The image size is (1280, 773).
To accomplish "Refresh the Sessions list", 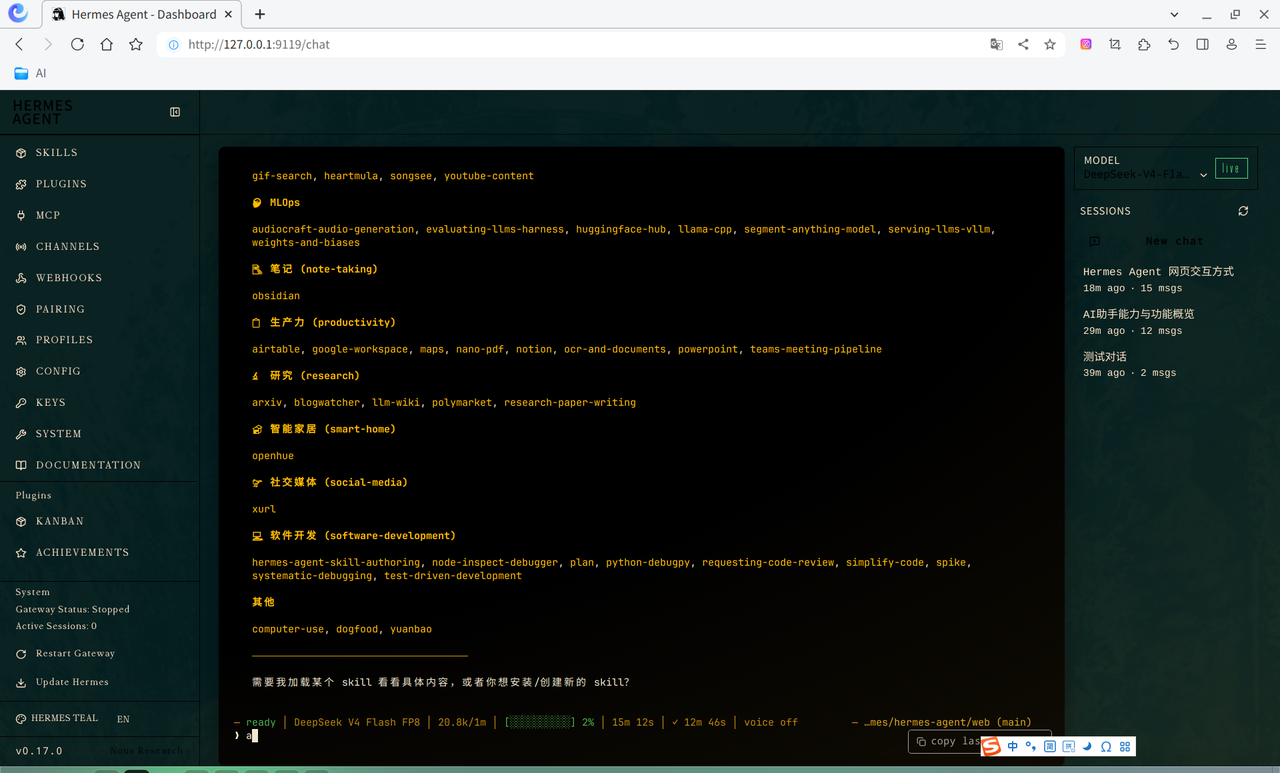I will click(x=1243, y=211).
